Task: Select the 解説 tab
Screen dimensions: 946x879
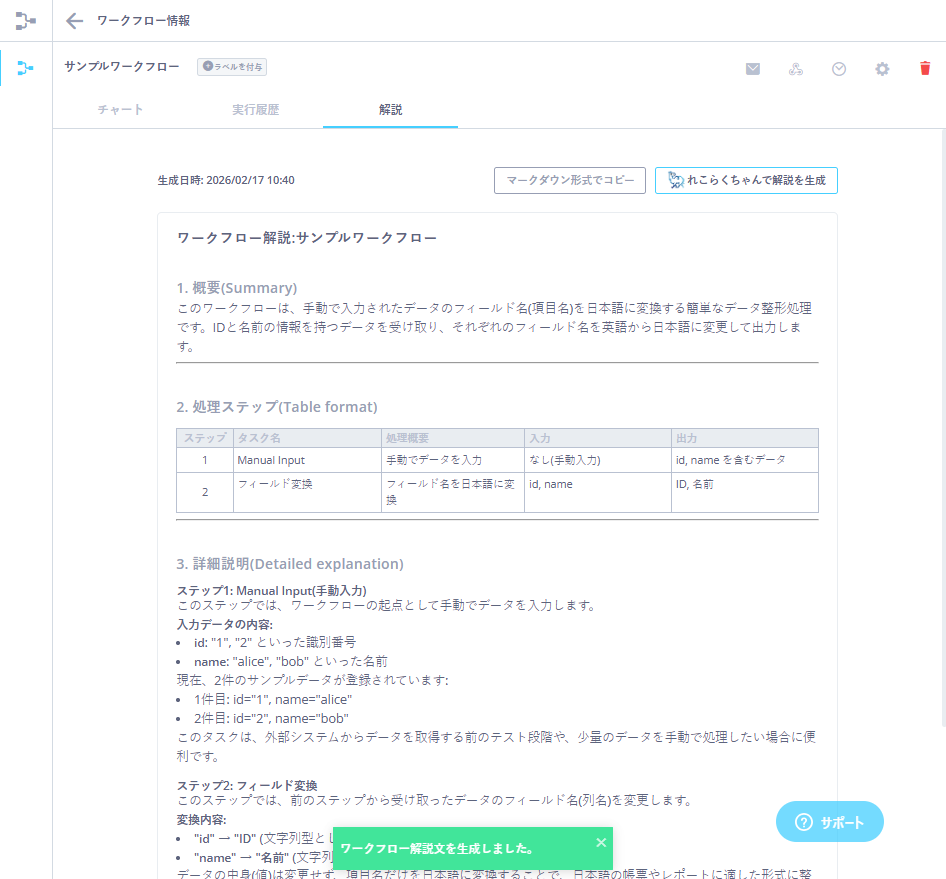Action: tap(390, 110)
